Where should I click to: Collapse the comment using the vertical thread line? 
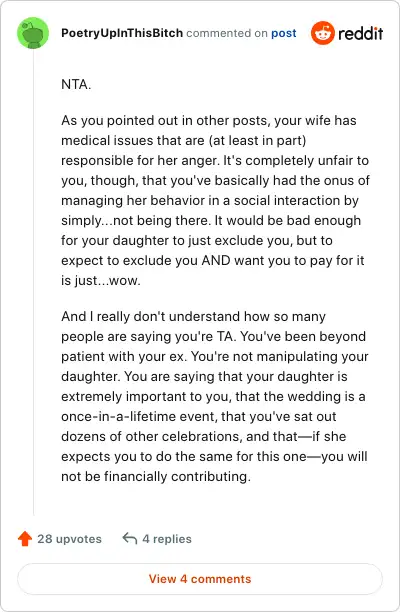[x=34, y=282]
